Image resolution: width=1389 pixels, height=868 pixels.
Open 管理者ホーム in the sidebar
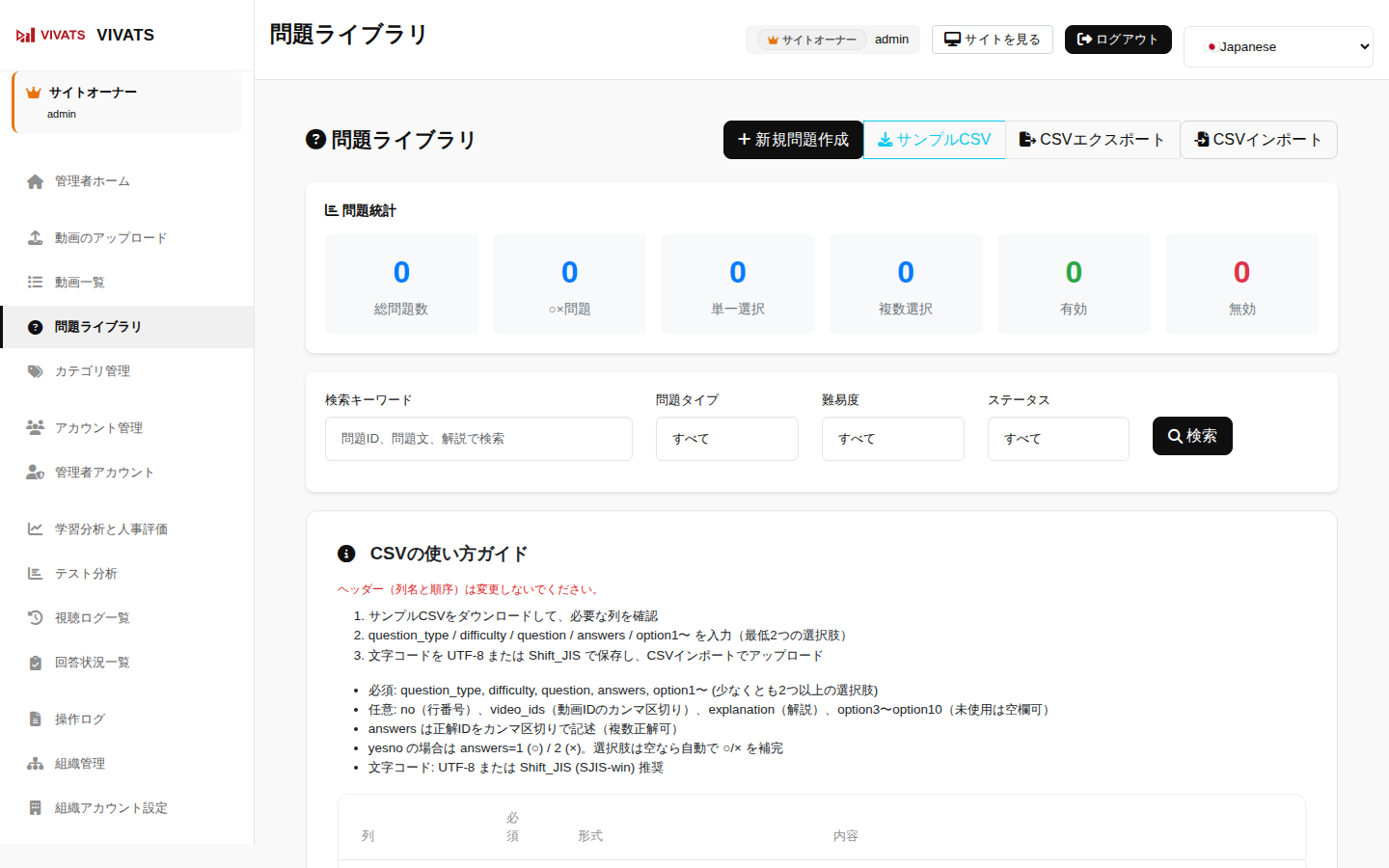(x=127, y=181)
